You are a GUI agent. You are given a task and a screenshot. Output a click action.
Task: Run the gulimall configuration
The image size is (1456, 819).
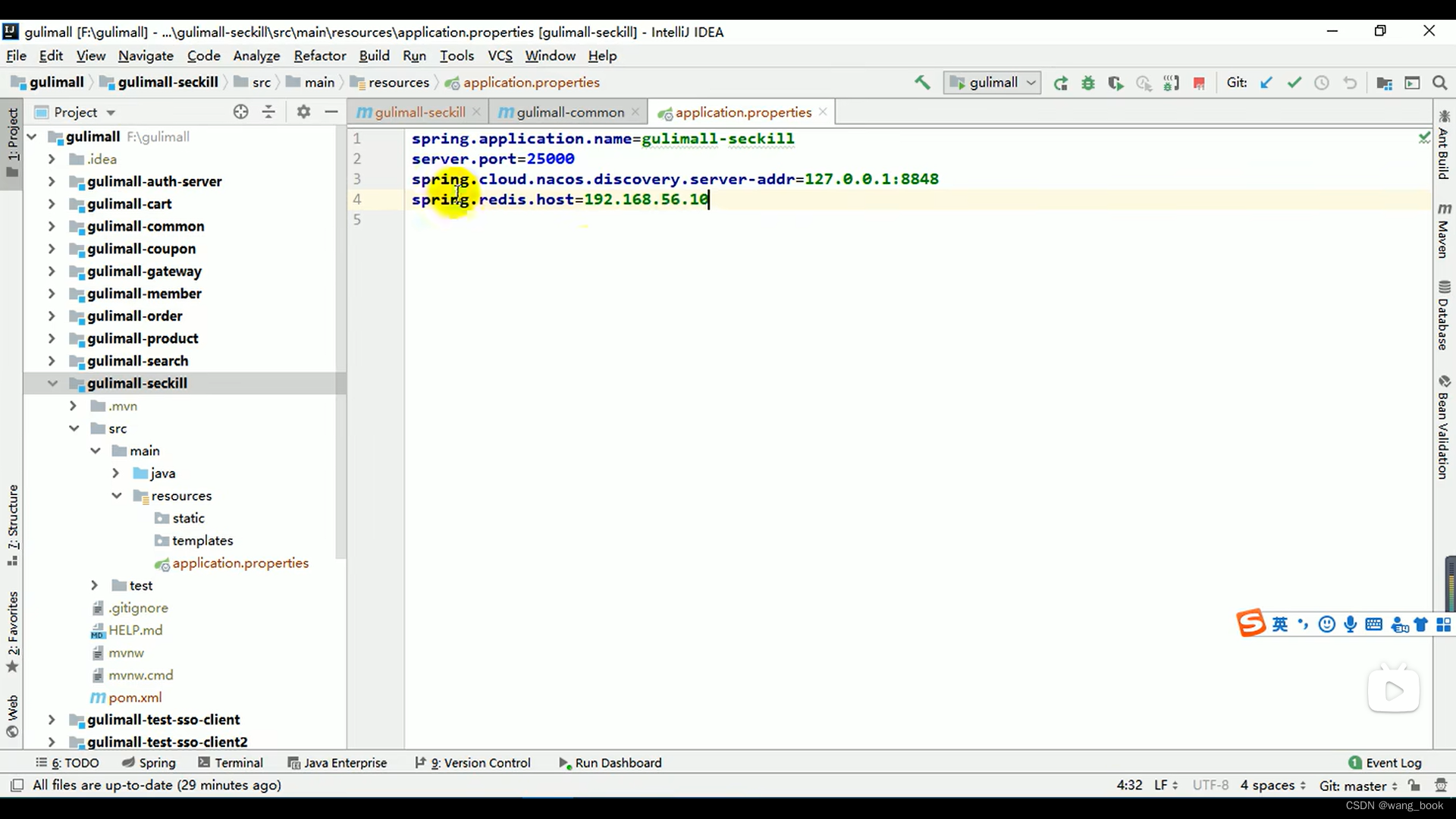[x=1060, y=83]
